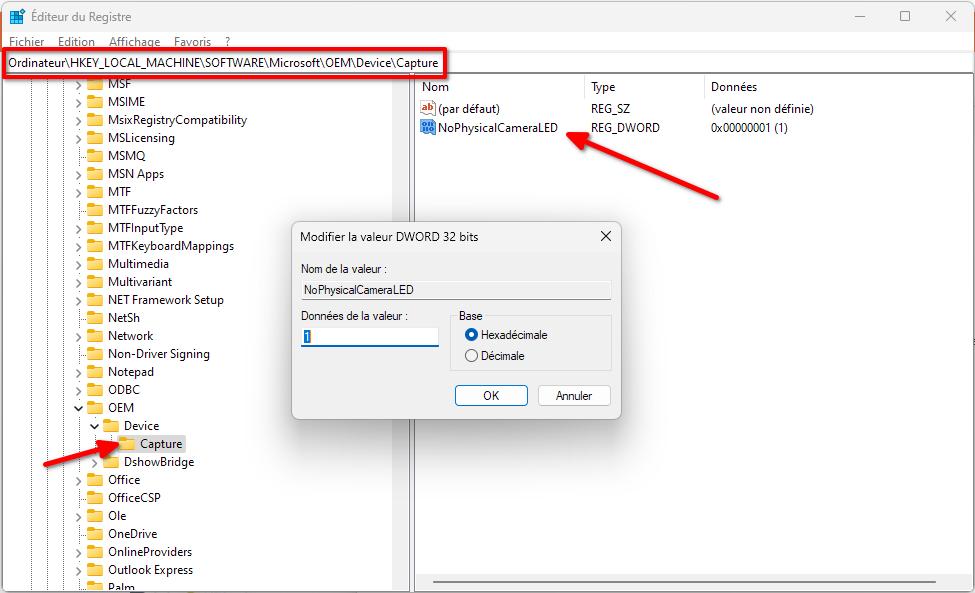Open the Favoris menu

point(192,42)
